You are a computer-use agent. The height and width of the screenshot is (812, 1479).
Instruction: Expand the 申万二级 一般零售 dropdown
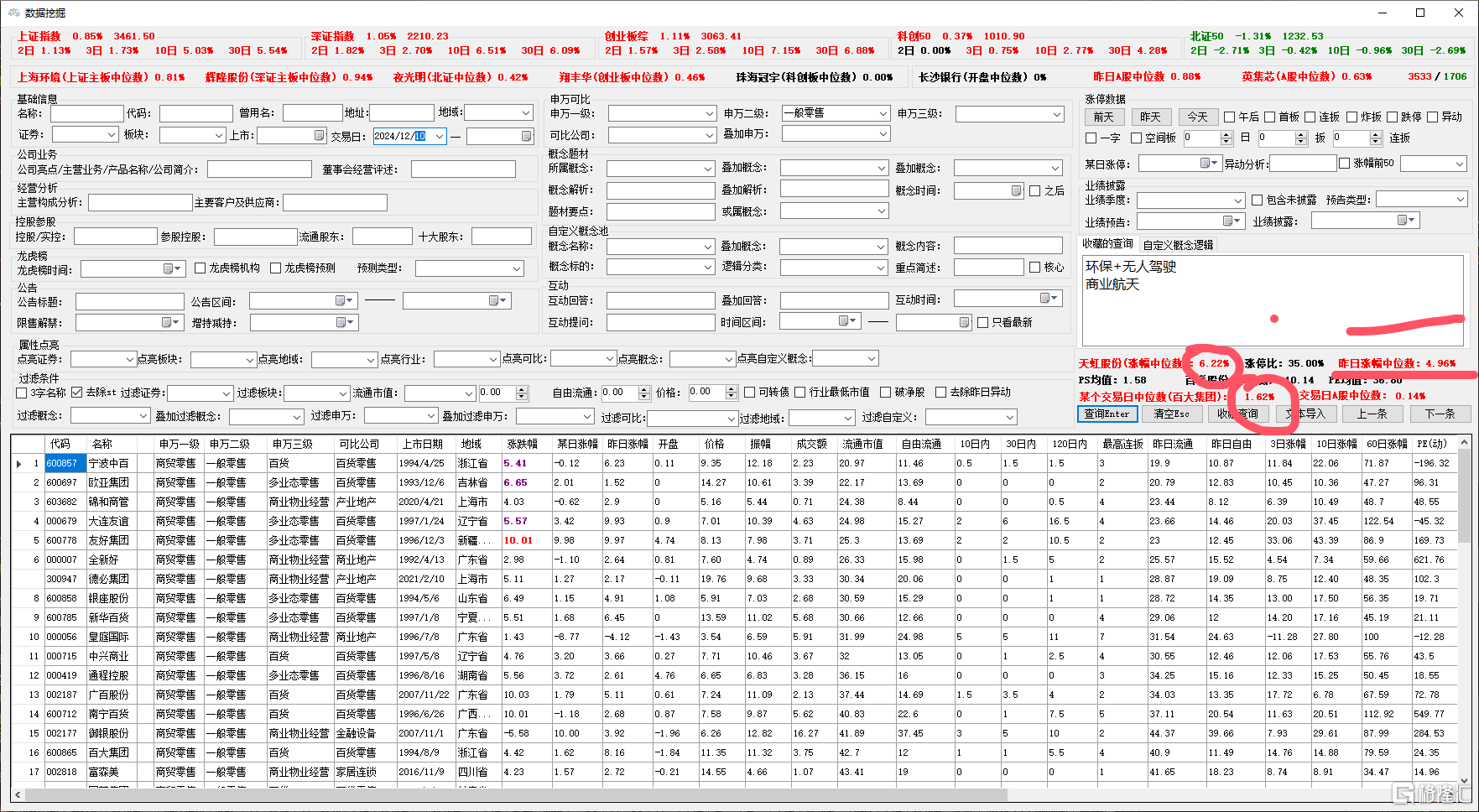[883, 113]
